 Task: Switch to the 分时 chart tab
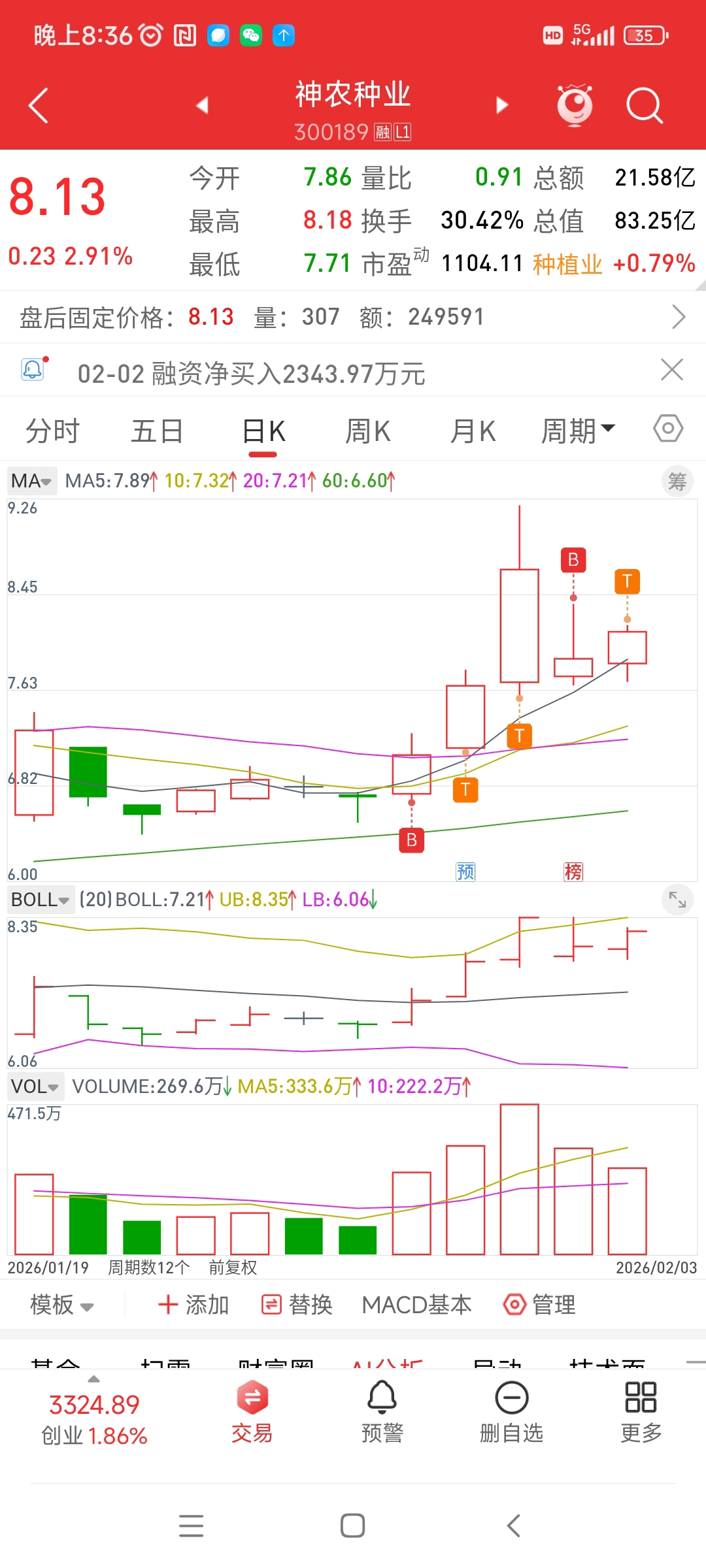tap(52, 431)
